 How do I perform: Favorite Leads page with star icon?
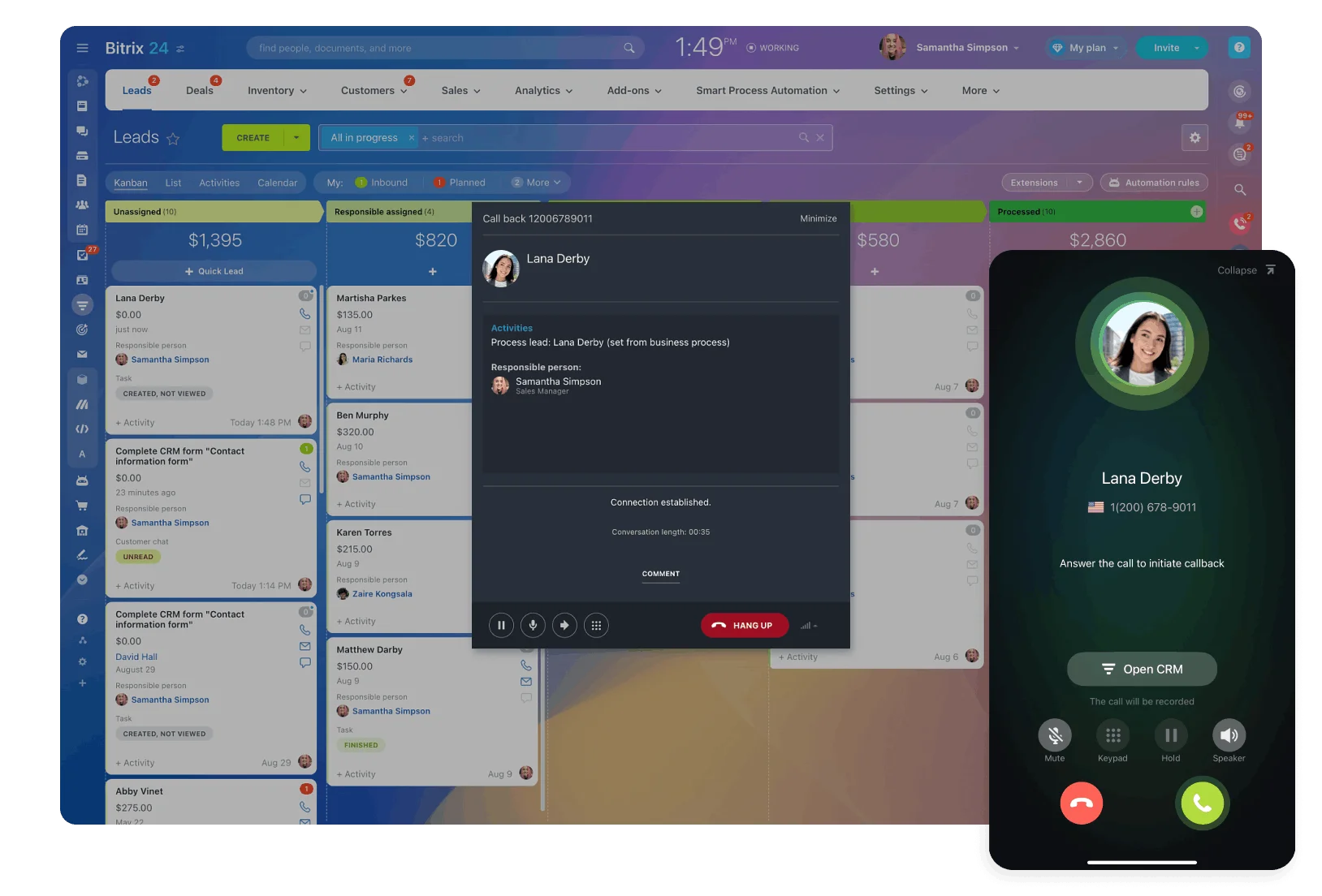(x=173, y=139)
